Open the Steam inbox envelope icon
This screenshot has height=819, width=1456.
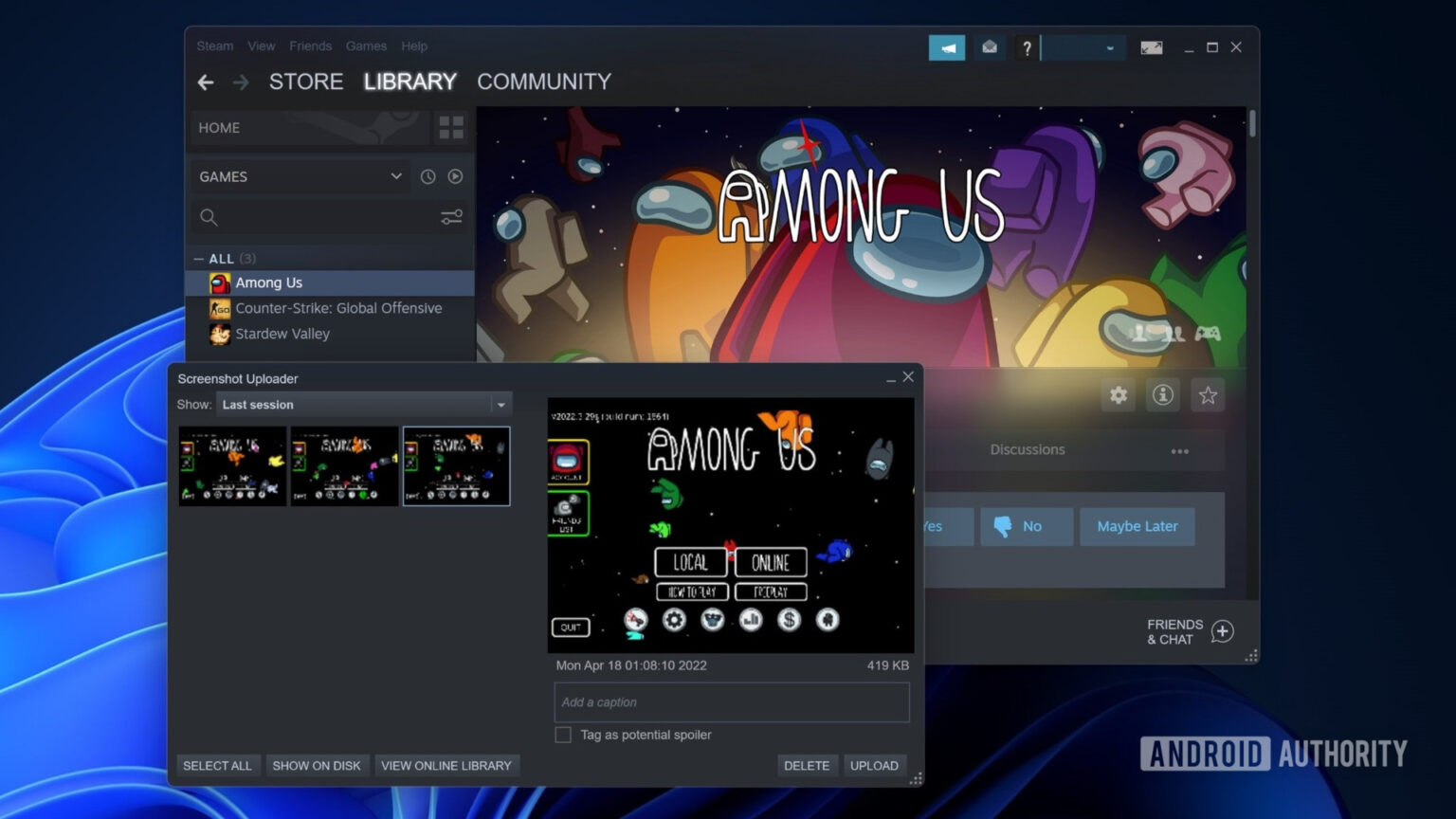tap(990, 47)
